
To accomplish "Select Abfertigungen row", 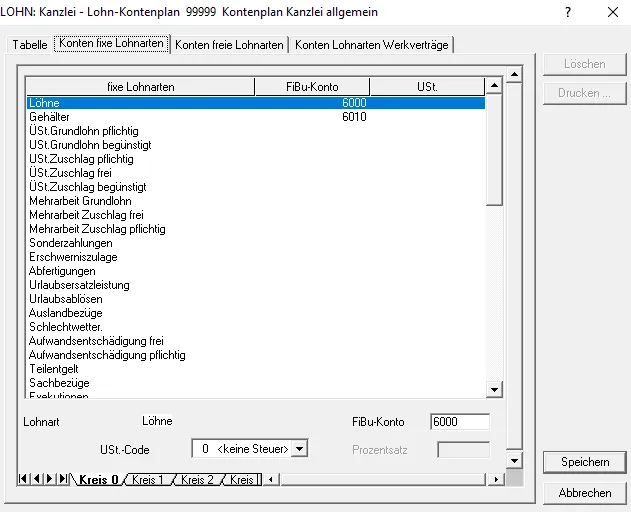I will pyautogui.click(x=256, y=271).
